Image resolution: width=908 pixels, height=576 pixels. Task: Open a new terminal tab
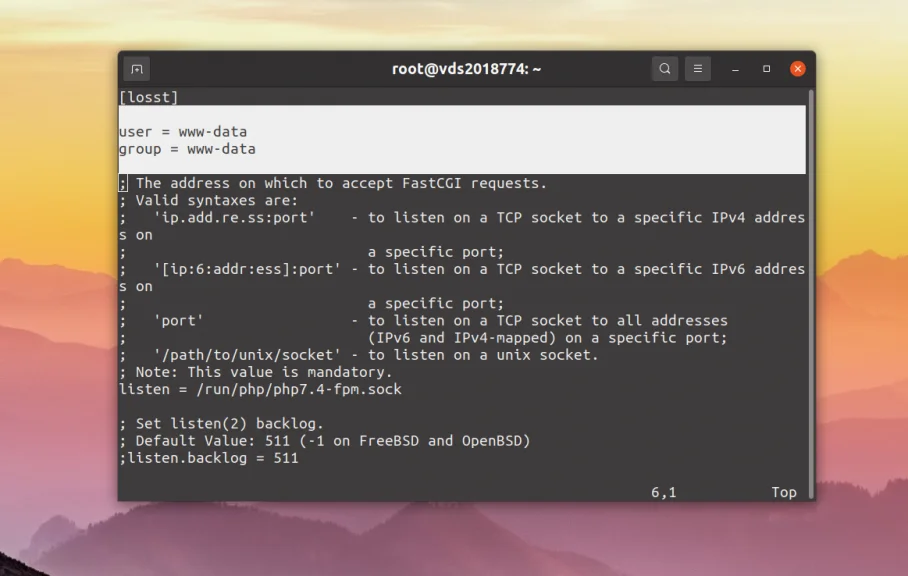[x=137, y=69]
